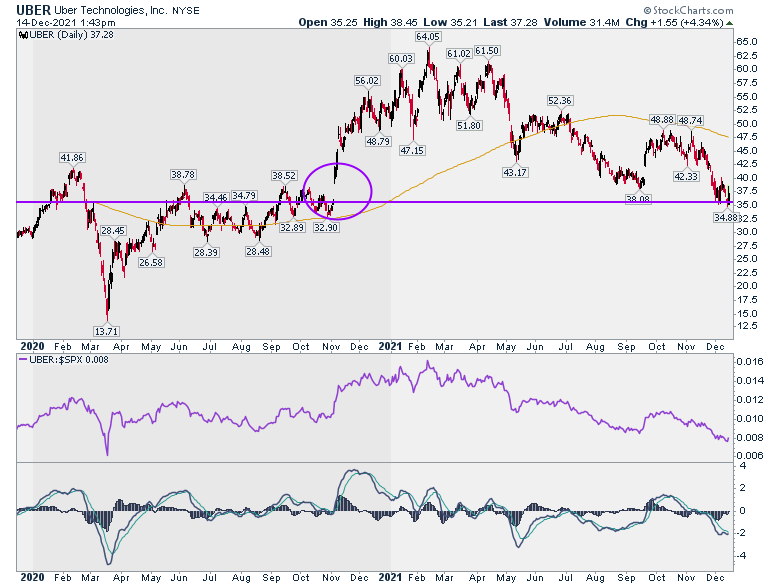Click the 34.46 price label
Viewport: 780px width, 586px height.
(216, 197)
